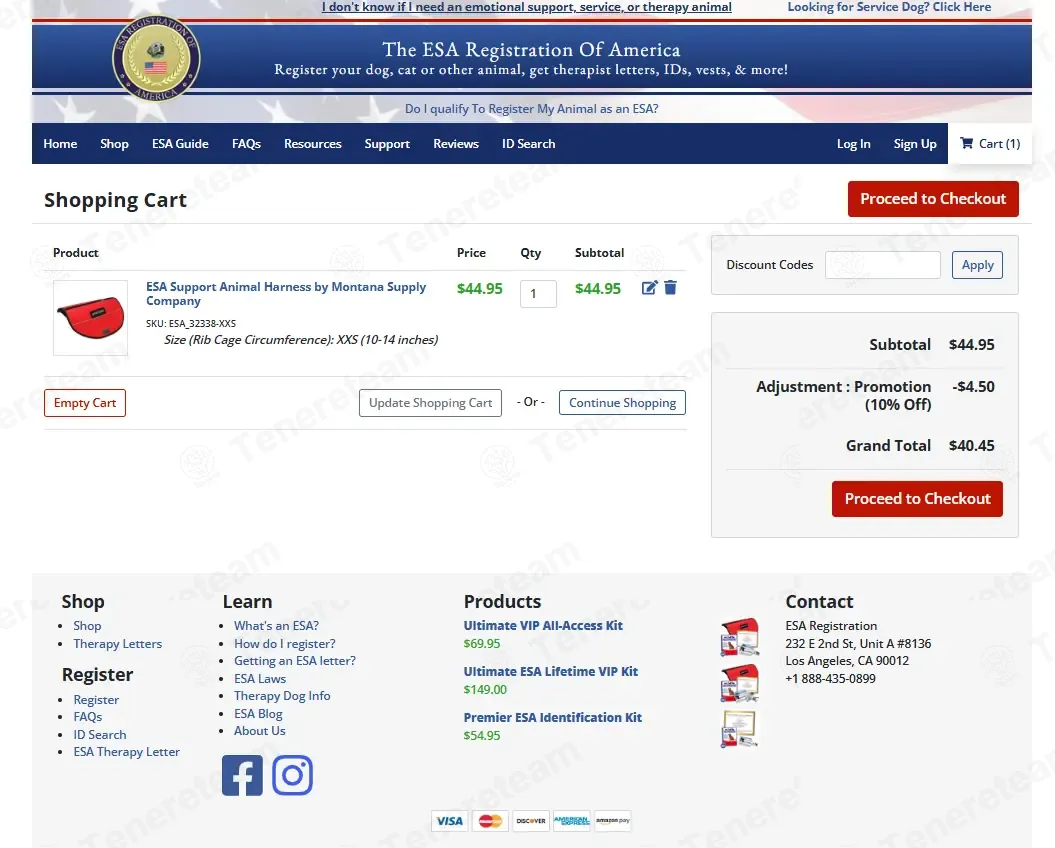Open Premier ESA Identification Kit thumbnail image
The width and height of the screenshot is (1055, 848).
click(x=739, y=729)
